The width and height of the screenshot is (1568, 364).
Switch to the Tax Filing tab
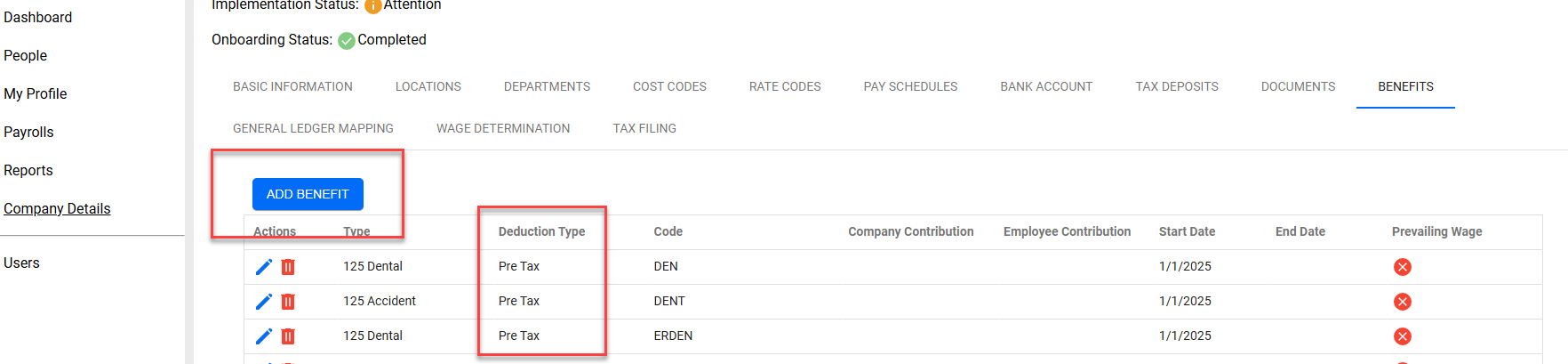(644, 128)
